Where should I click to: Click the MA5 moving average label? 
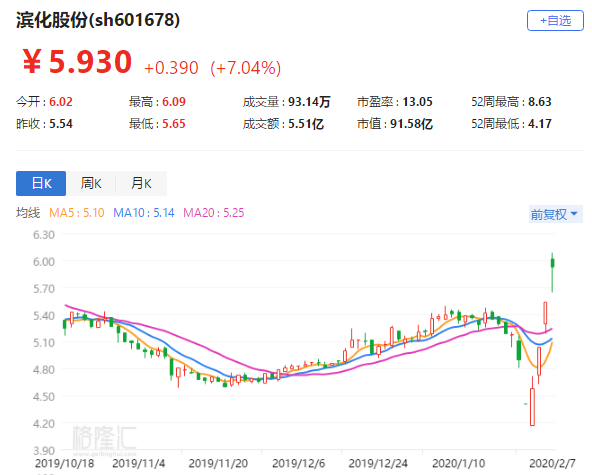(77, 213)
